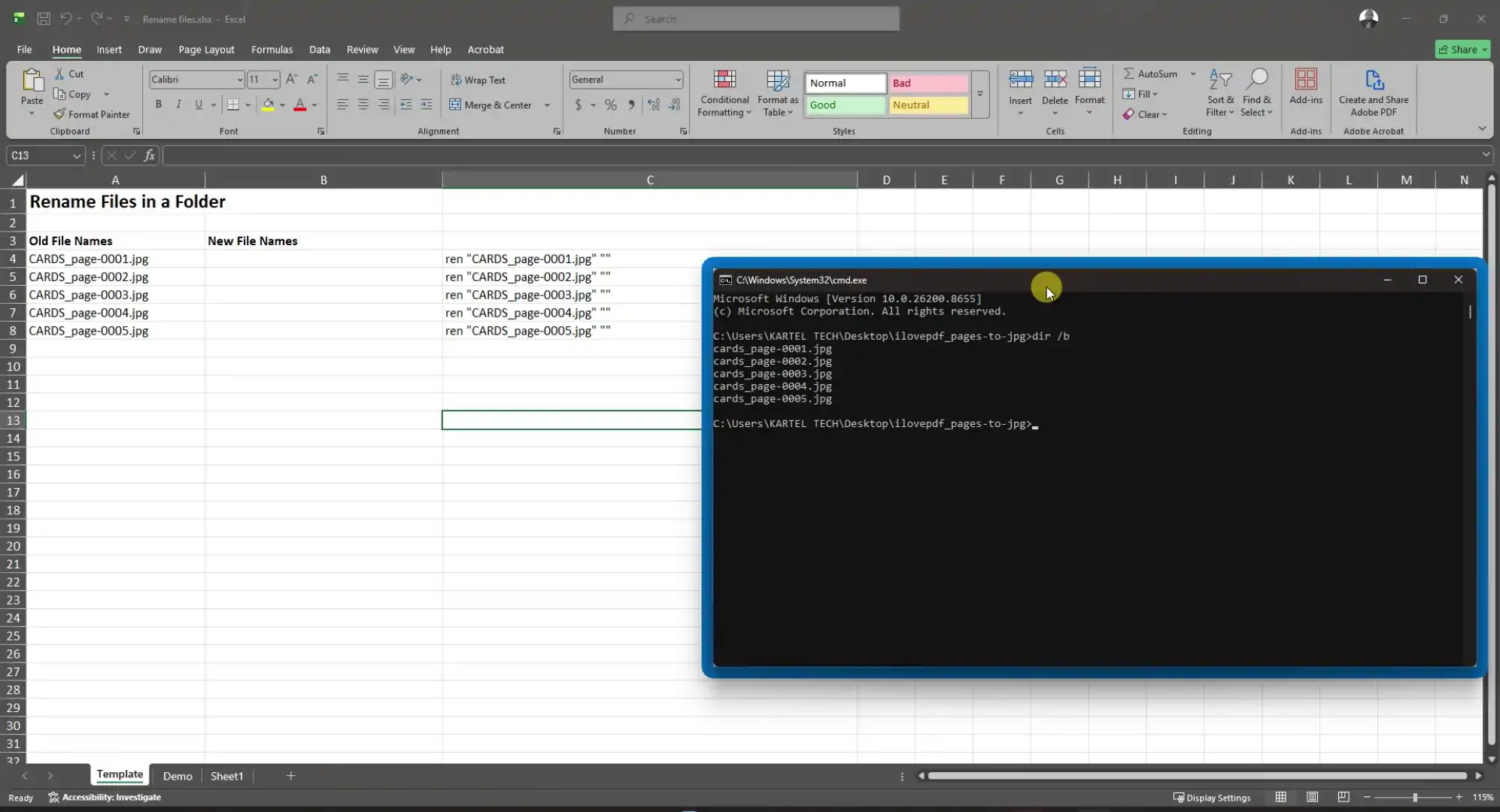
Task: Click the Insert cells icon
Action: (1021, 79)
